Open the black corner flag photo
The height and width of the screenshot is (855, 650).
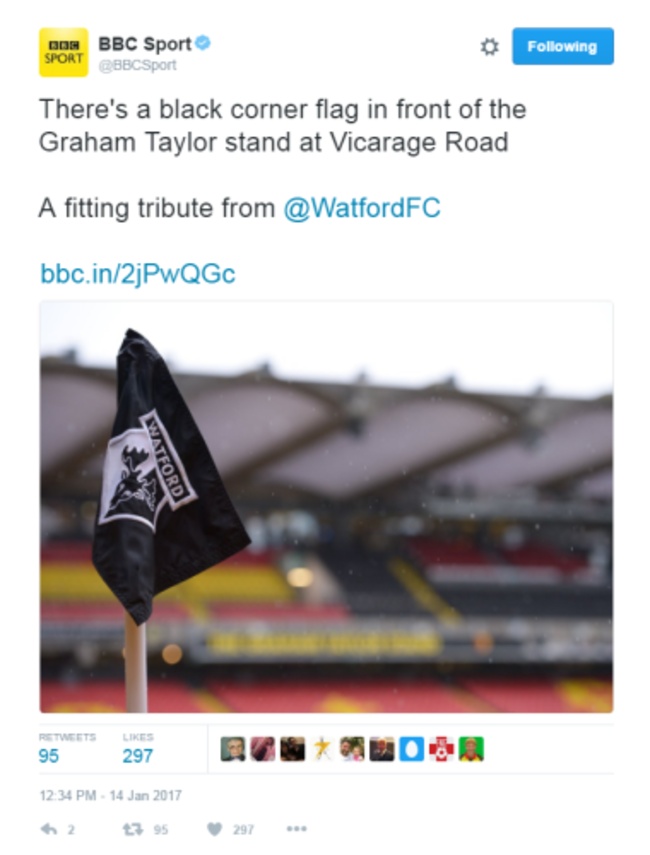[x=326, y=507]
